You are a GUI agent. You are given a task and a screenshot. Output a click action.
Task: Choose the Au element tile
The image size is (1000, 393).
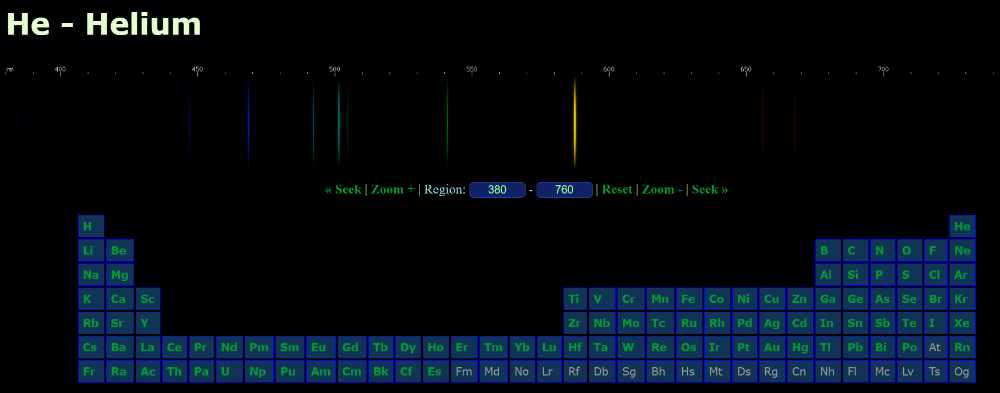coord(772,347)
